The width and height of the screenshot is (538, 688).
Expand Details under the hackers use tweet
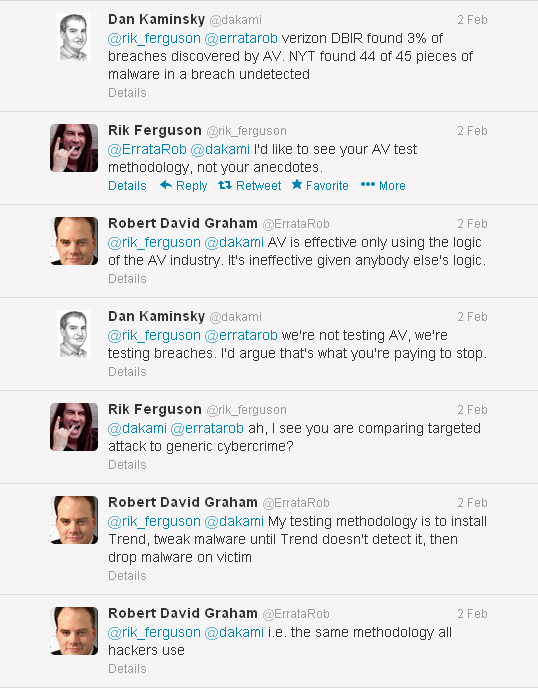tap(127, 669)
